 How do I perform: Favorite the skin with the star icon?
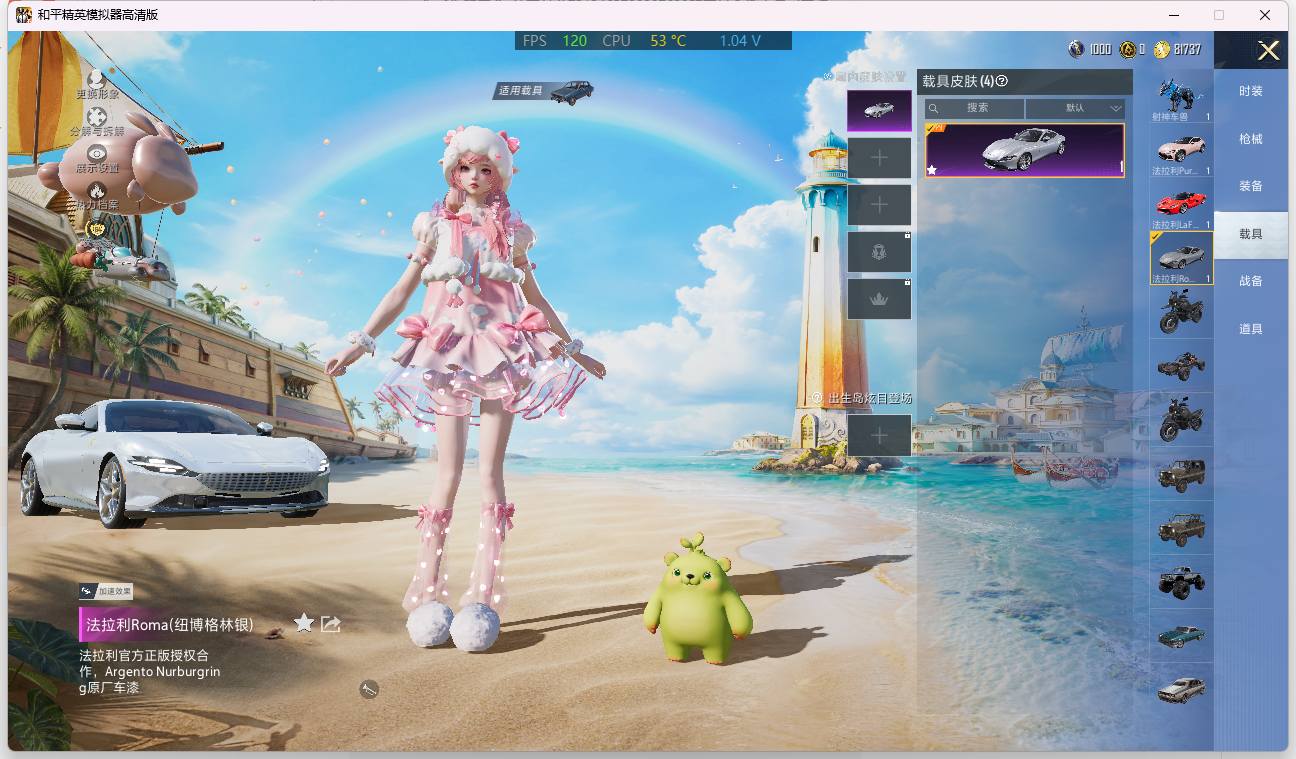click(x=304, y=624)
